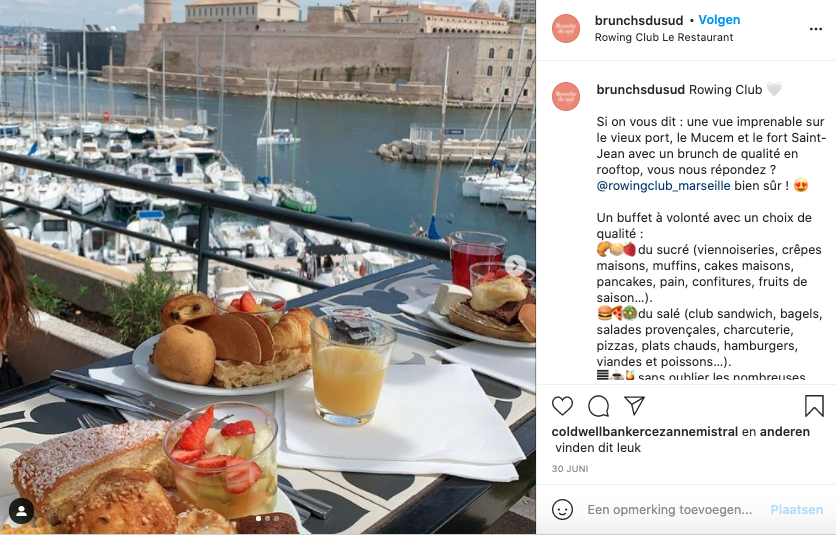Submit the comment with Plaatsen

coord(797,510)
